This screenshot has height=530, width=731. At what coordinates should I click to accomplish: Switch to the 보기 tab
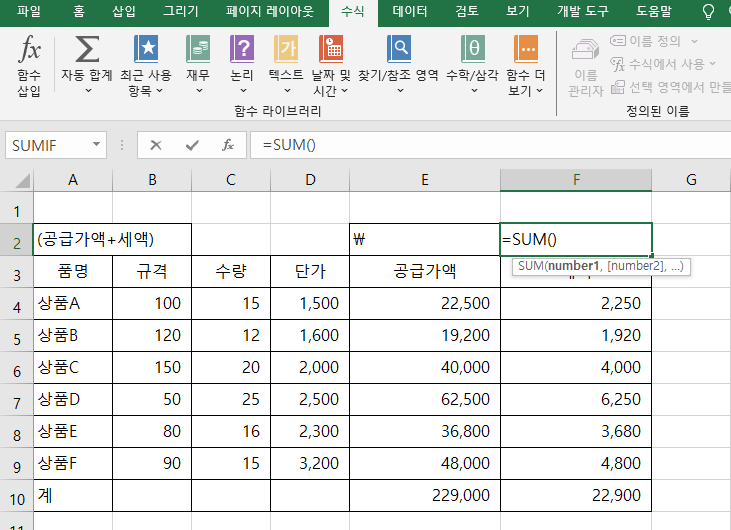click(517, 11)
